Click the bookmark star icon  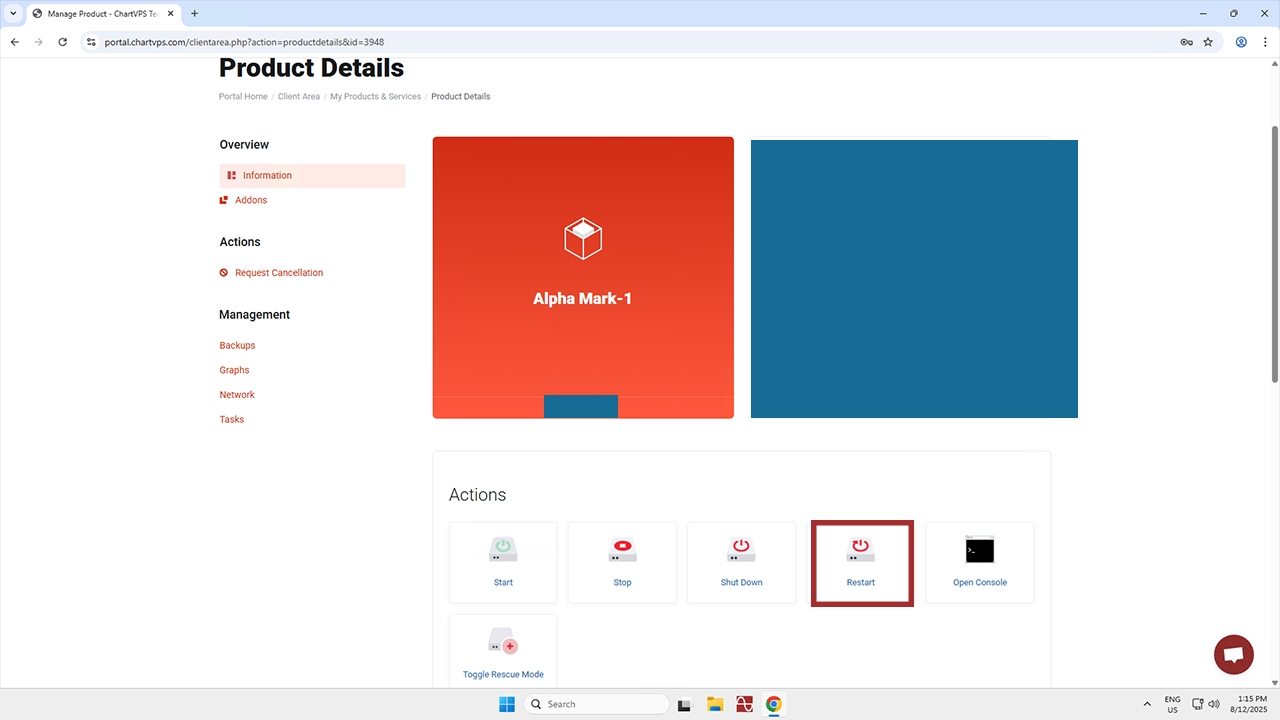coord(1208,42)
